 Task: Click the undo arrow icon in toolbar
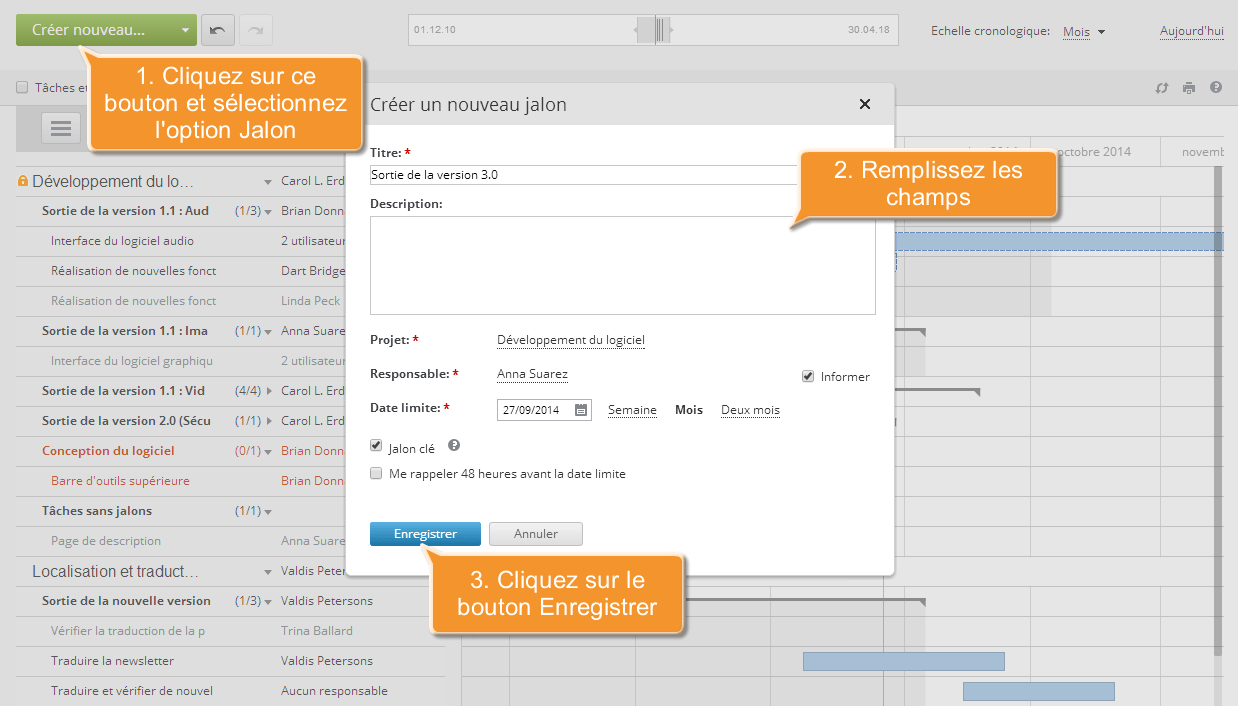point(218,30)
